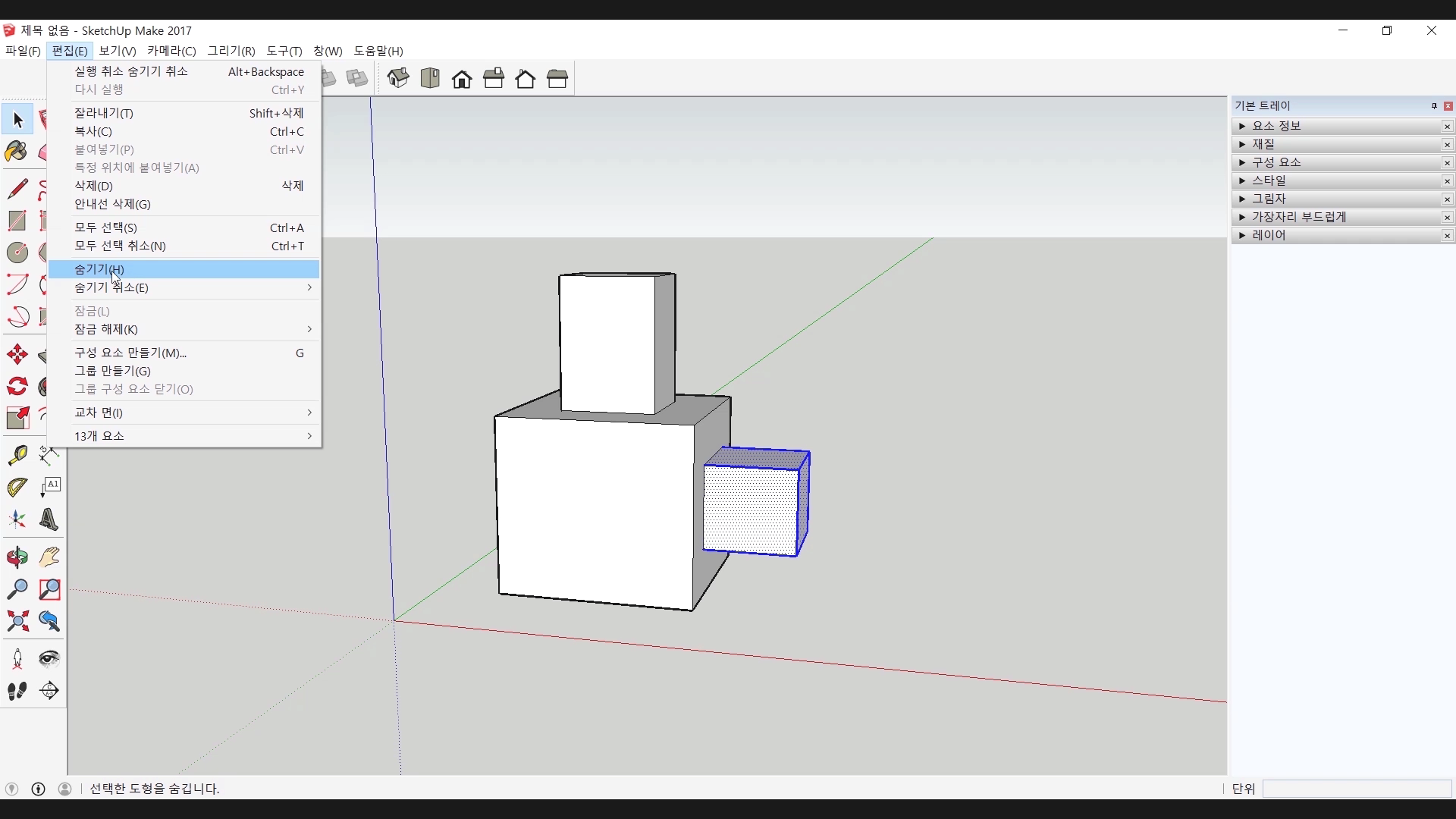Toggle pin on the 기본 트레이 panel
Viewport: 1456px width, 819px height.
pyautogui.click(x=1434, y=105)
